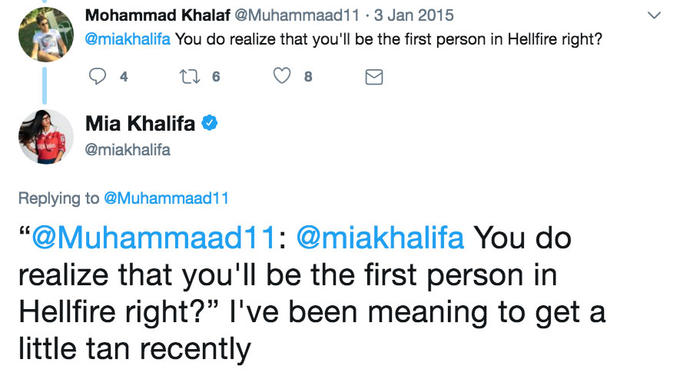
Task: Click Mia Khalifa's verified blue badge
Action: click(210, 123)
